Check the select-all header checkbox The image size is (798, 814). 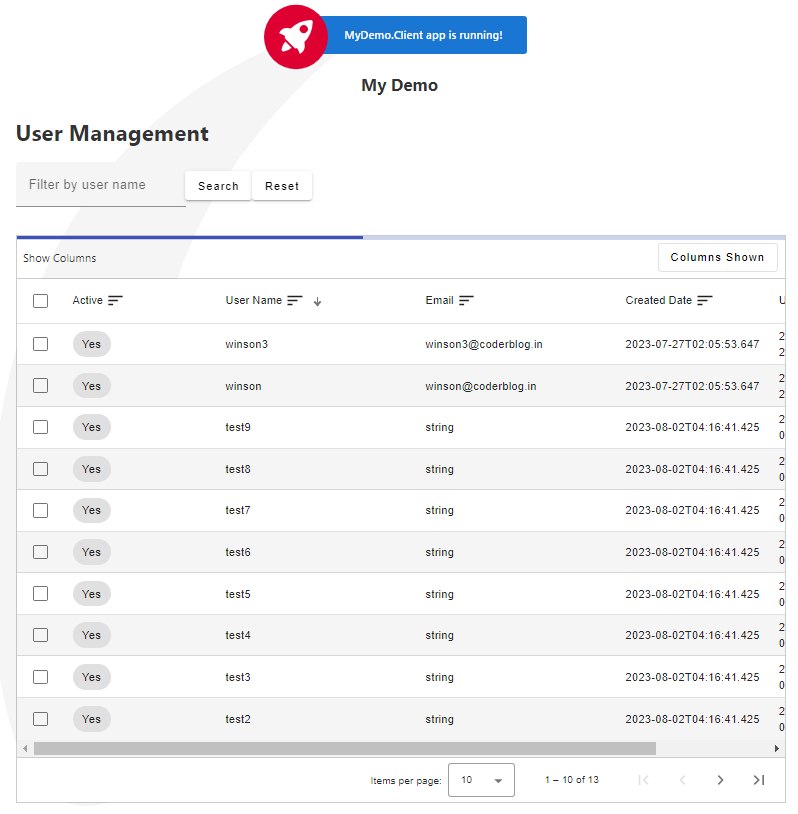[40, 301]
